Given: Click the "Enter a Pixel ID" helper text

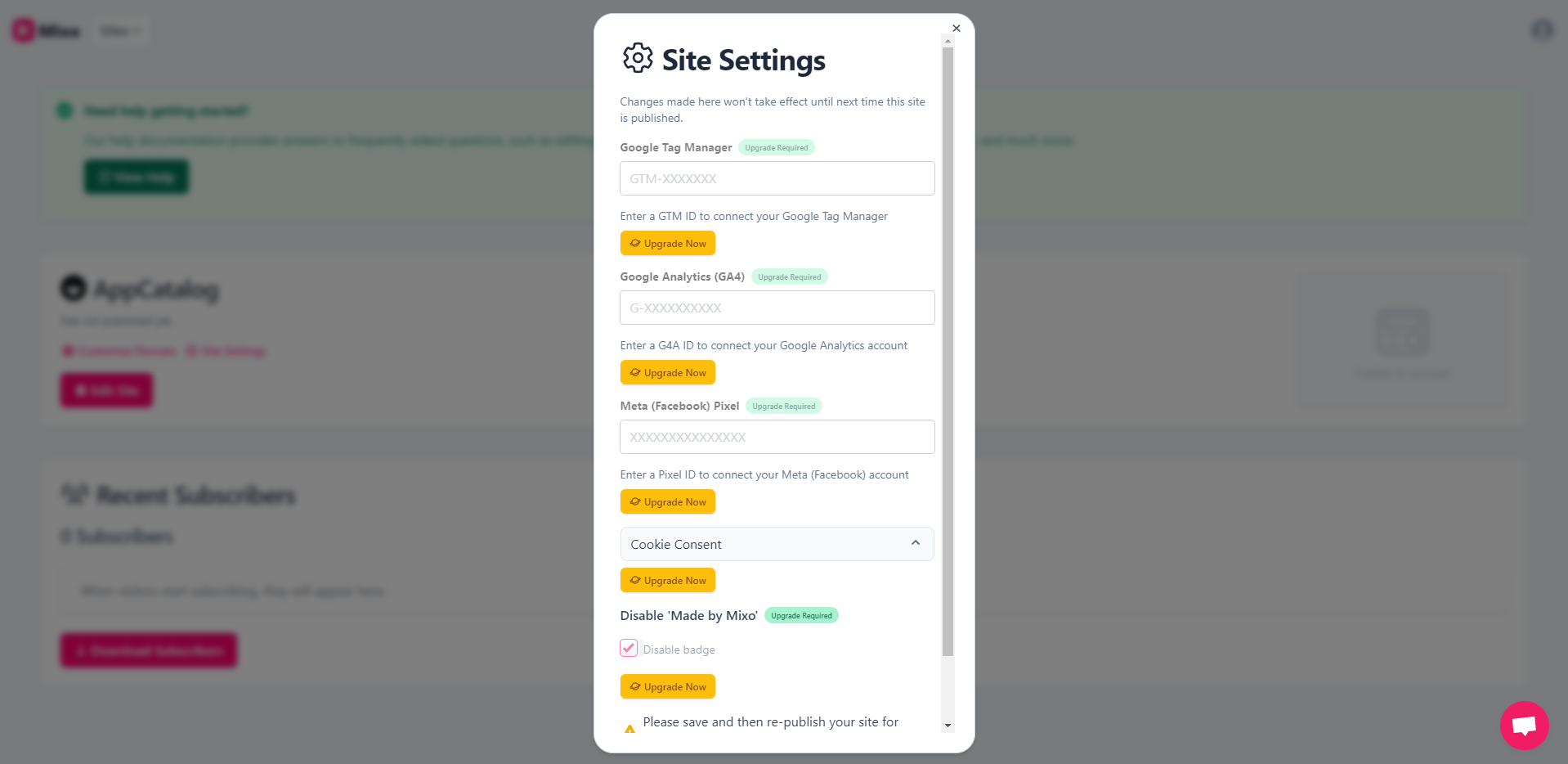Looking at the screenshot, I should pos(764,475).
